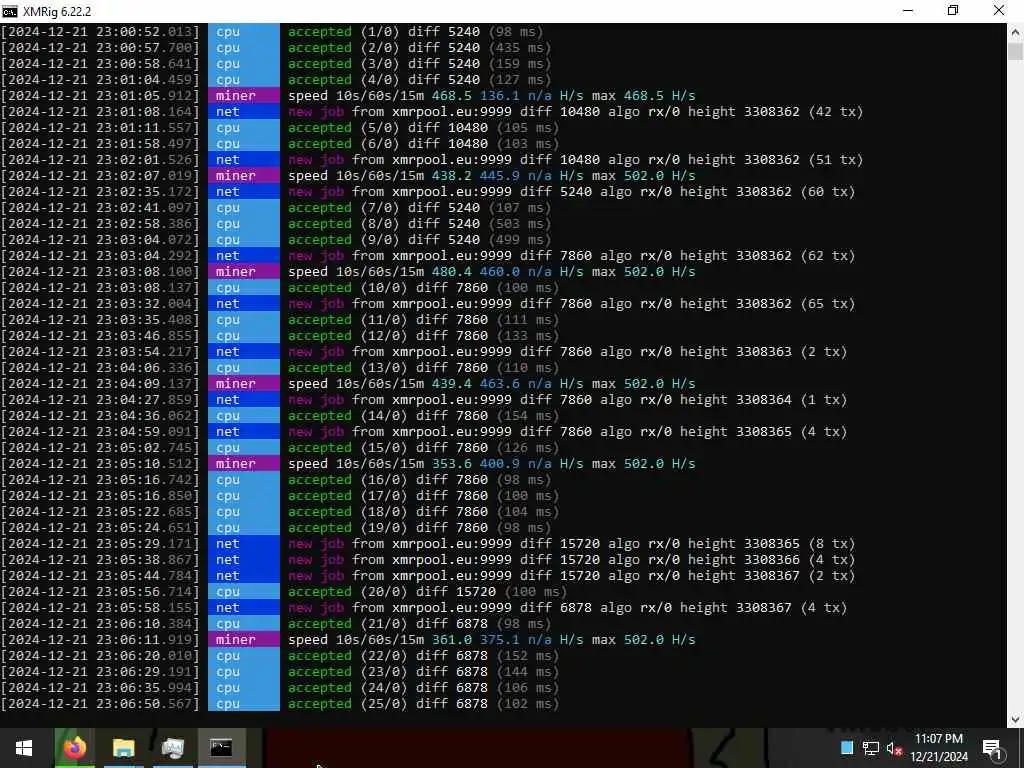Click the miner speed 480.4 line
The height and width of the screenshot is (768, 1024).
click(349, 272)
